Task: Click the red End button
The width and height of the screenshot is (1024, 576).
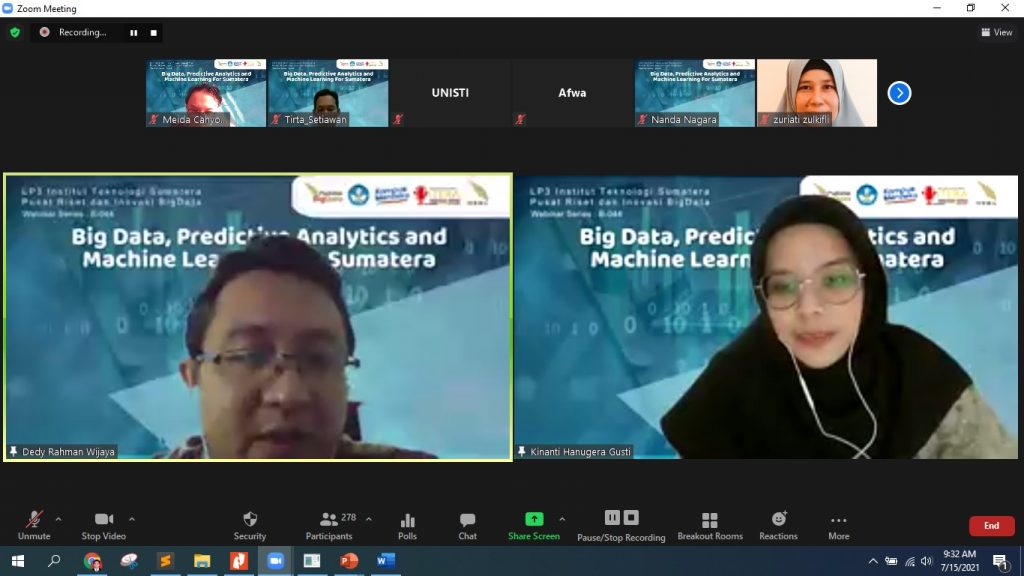Action: coord(991,526)
